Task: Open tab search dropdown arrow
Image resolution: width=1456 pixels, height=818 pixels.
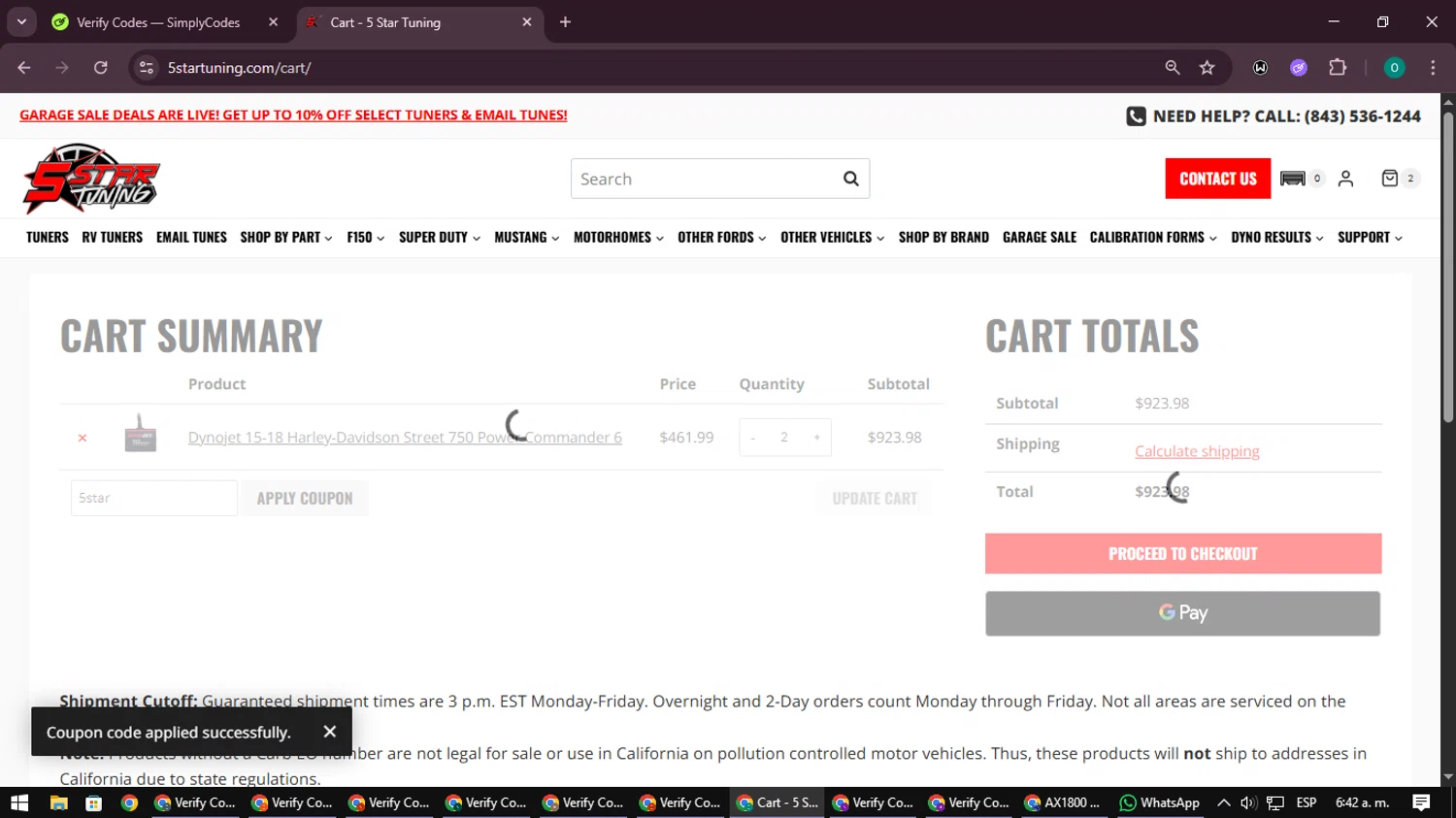Action: point(21,21)
